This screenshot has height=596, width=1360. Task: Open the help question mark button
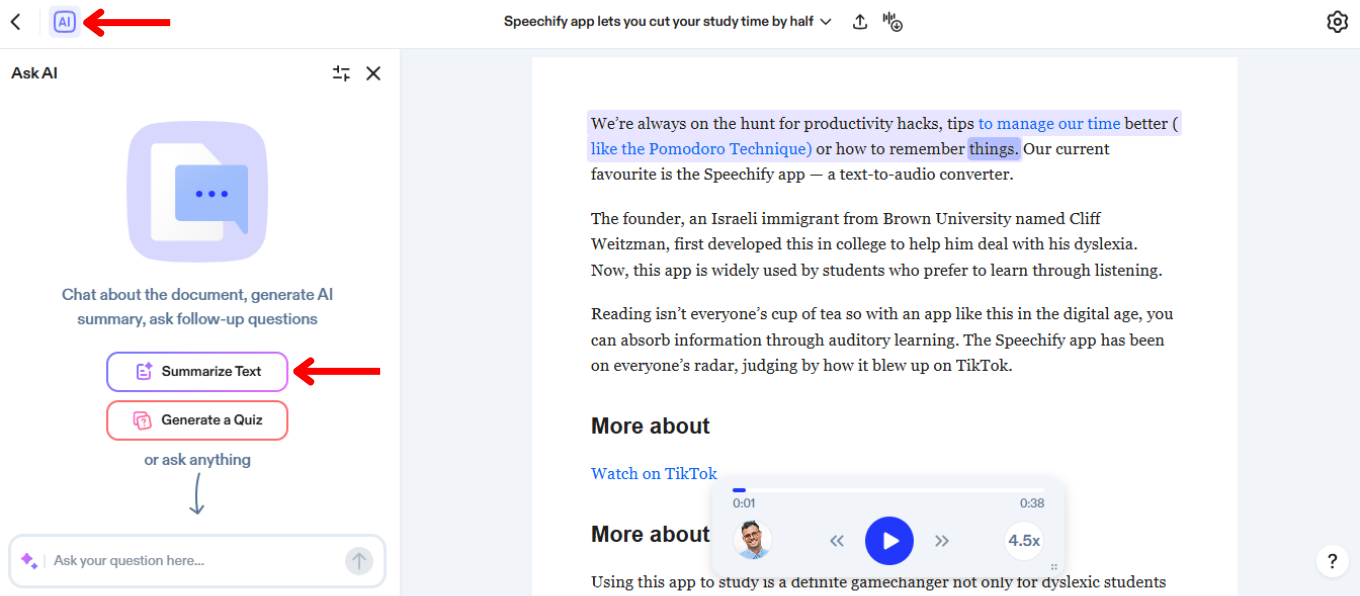(1332, 561)
